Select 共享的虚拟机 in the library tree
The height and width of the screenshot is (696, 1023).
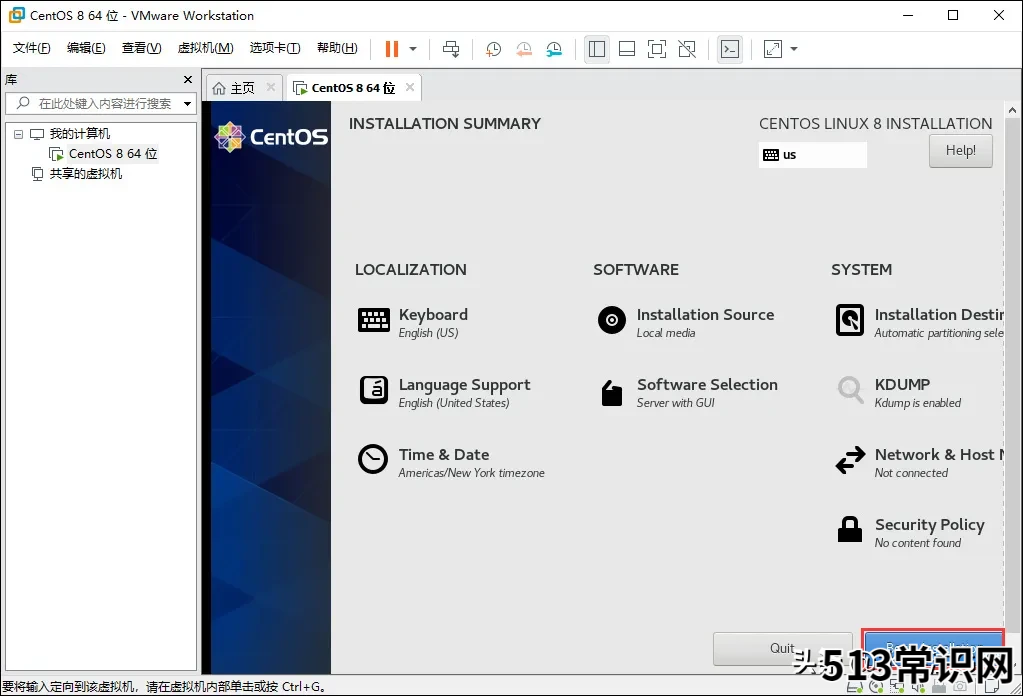[x=85, y=174]
